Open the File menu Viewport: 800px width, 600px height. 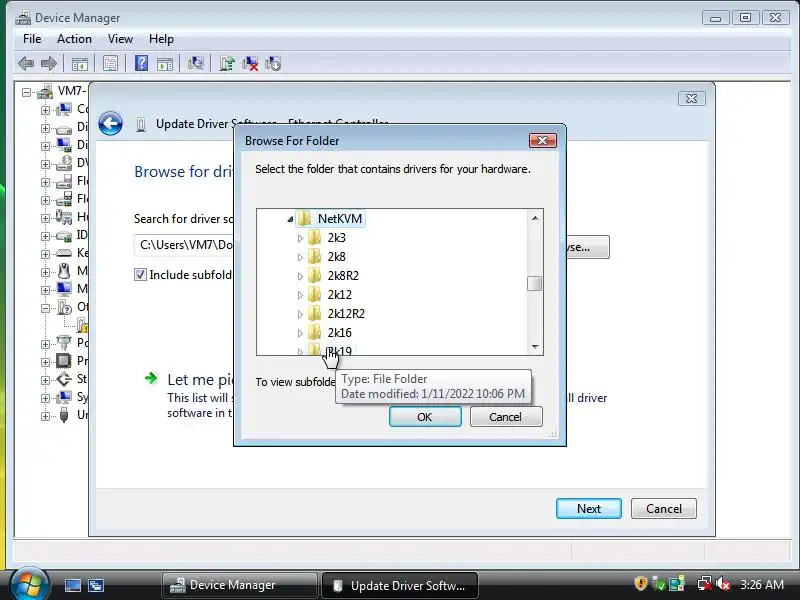point(32,39)
